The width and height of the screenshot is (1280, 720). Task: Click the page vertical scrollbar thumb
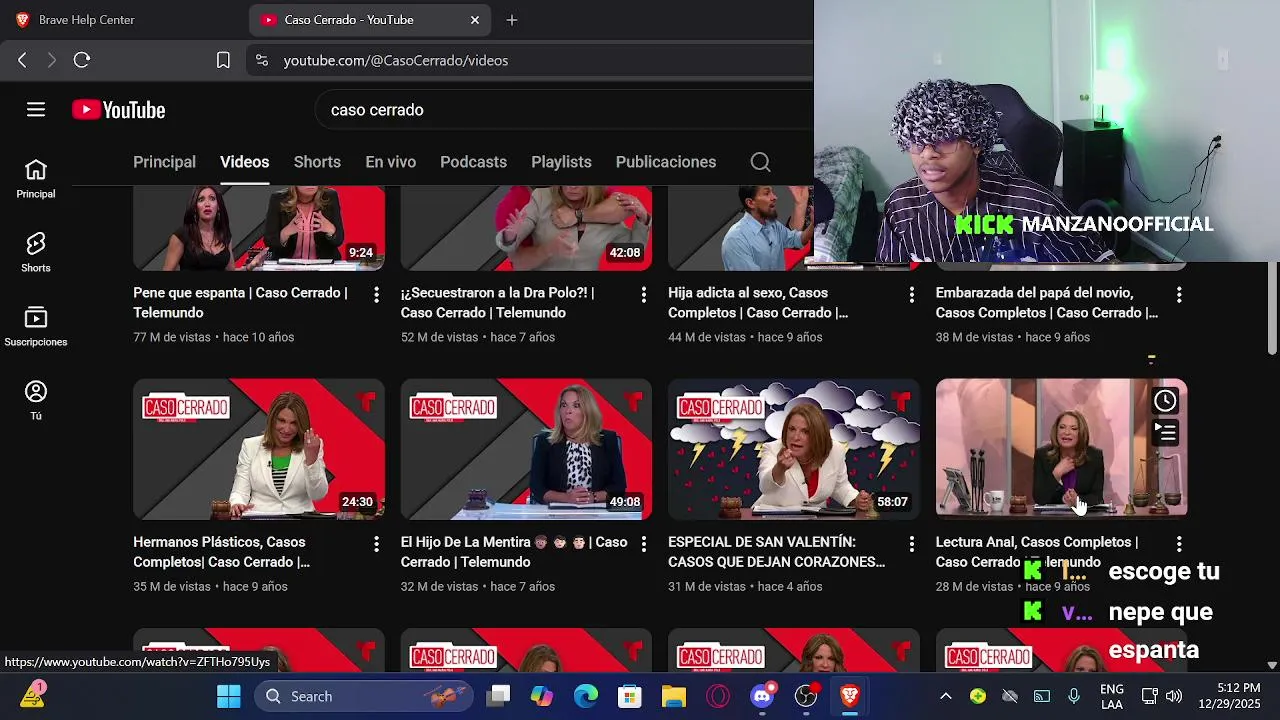1272,307
